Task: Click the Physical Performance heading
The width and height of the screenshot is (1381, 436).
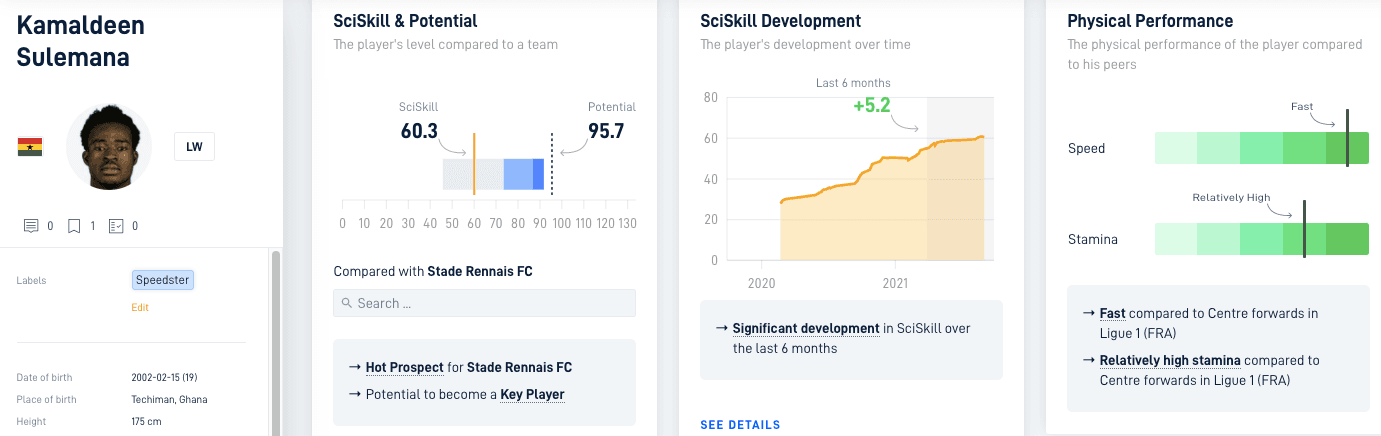Action: 1150,21
